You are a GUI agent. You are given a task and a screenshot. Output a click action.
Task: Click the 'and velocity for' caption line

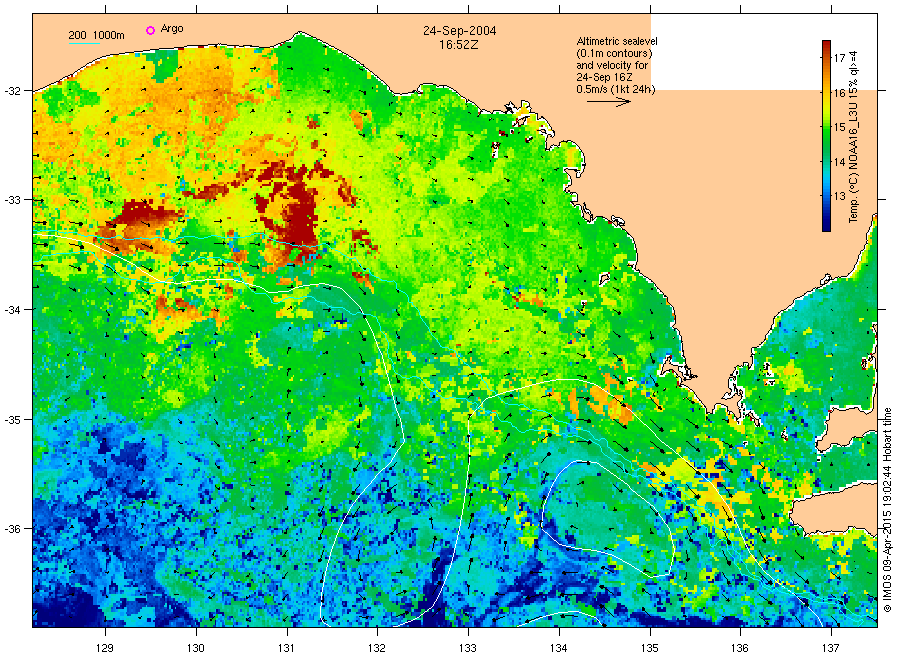coord(612,65)
